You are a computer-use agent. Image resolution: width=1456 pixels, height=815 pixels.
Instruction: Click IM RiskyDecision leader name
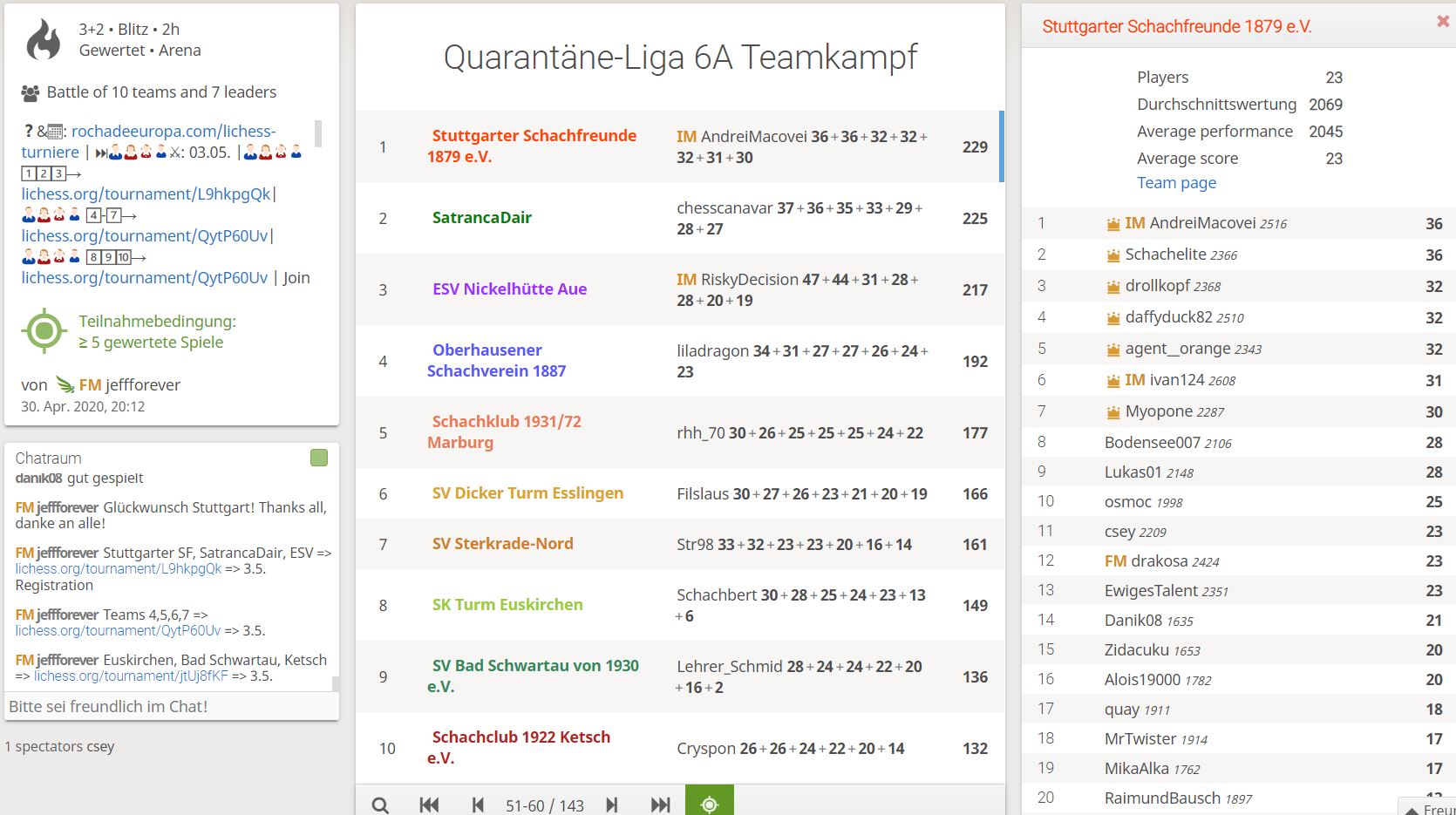pyautogui.click(x=738, y=279)
